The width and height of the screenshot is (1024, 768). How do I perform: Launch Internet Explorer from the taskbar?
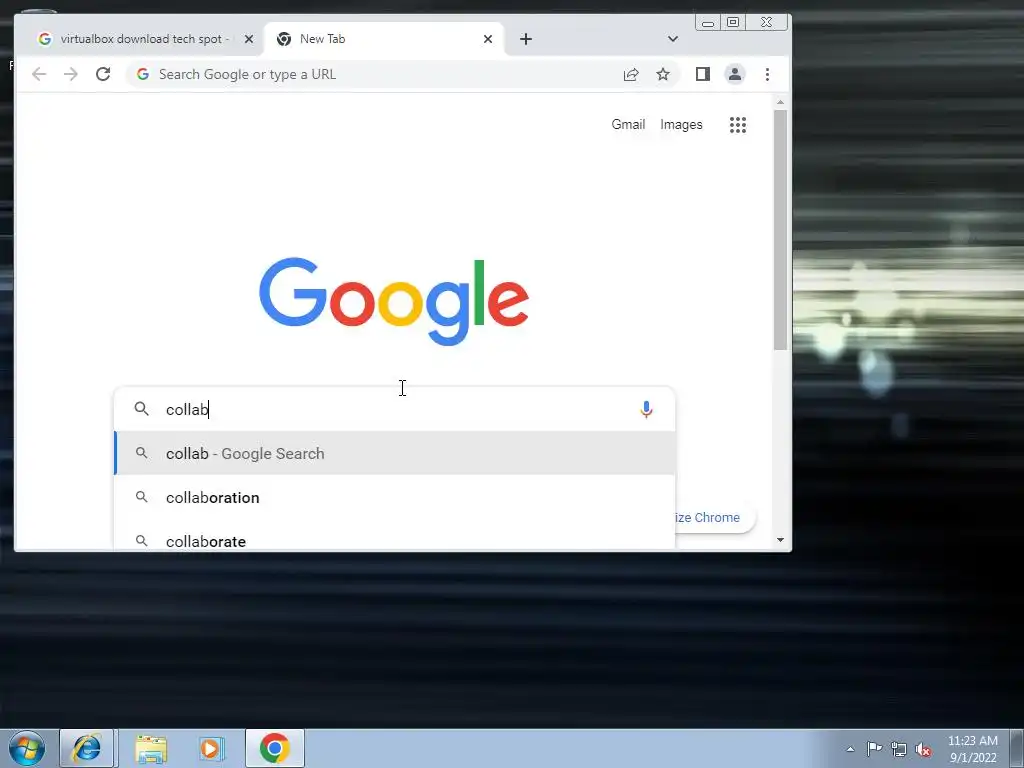(x=87, y=748)
